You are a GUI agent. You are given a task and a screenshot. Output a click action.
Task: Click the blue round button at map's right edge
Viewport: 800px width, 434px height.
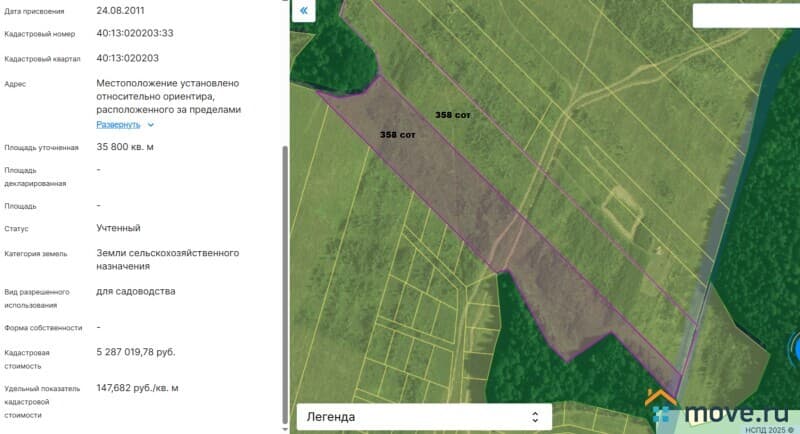tap(794, 351)
